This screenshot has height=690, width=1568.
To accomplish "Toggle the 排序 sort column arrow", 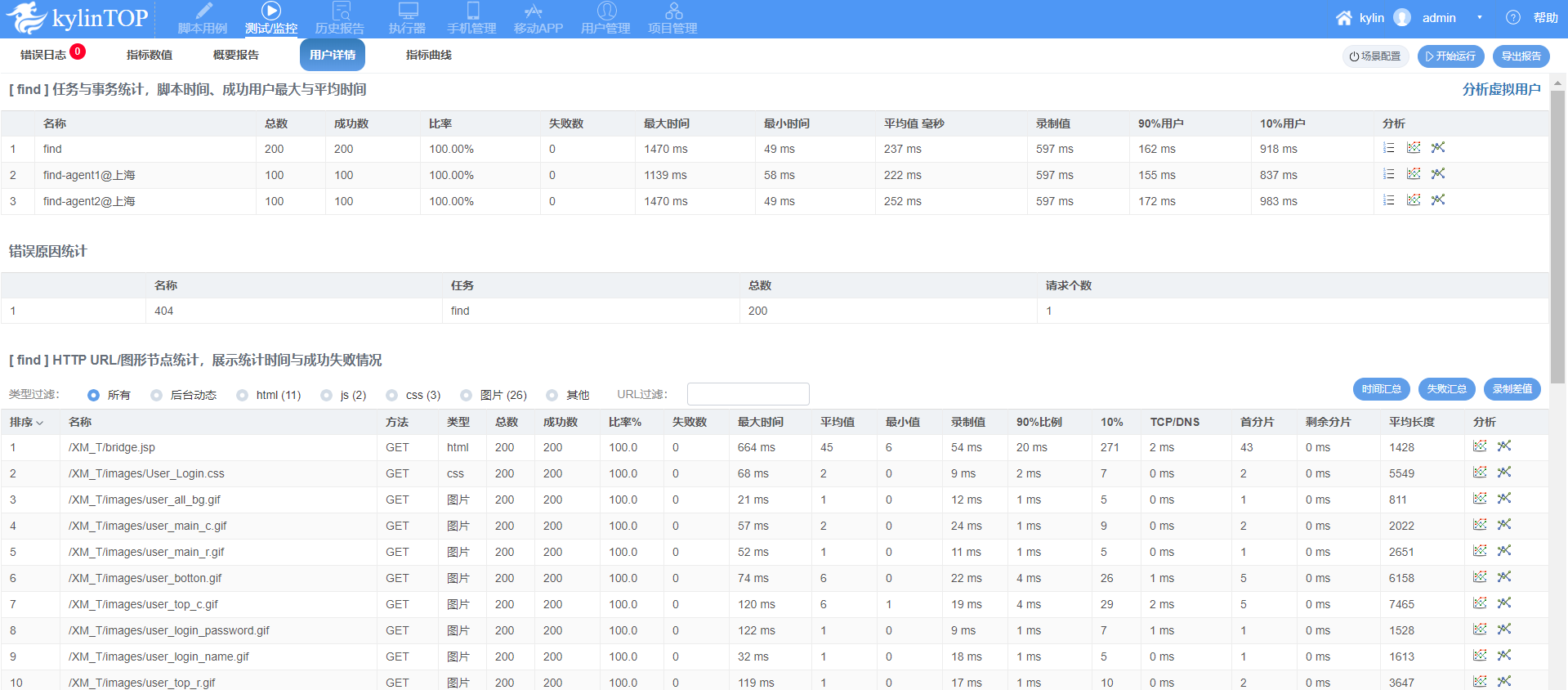I will pyautogui.click(x=39, y=423).
